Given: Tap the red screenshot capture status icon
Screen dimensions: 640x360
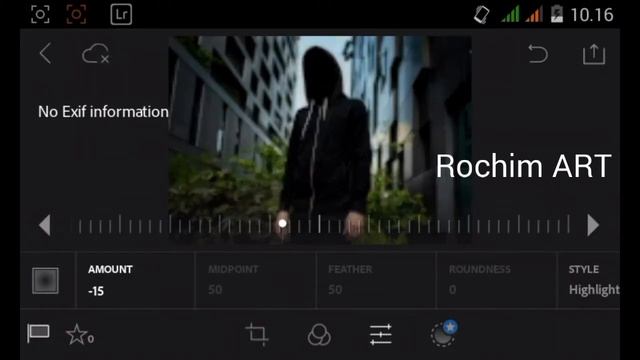Looking at the screenshot, I should pos(76,14).
